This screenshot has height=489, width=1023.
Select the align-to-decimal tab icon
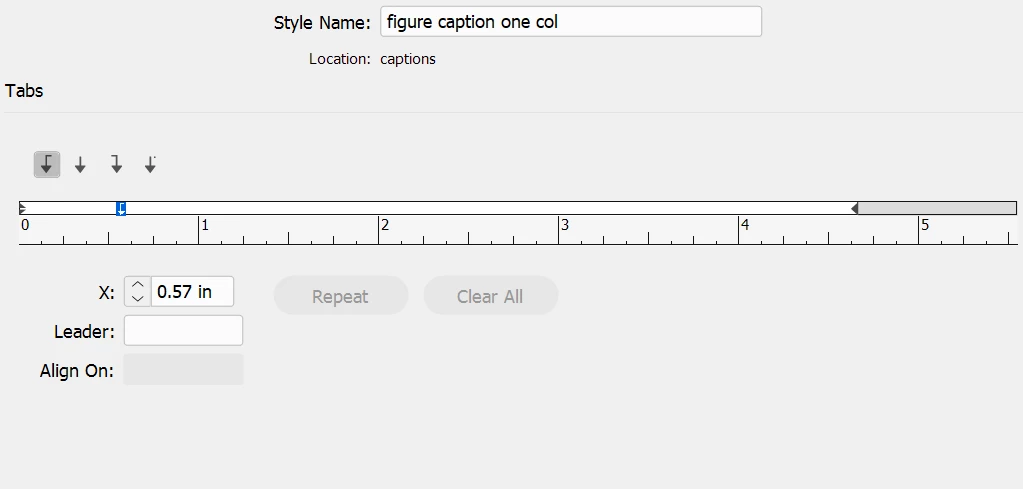coord(150,165)
